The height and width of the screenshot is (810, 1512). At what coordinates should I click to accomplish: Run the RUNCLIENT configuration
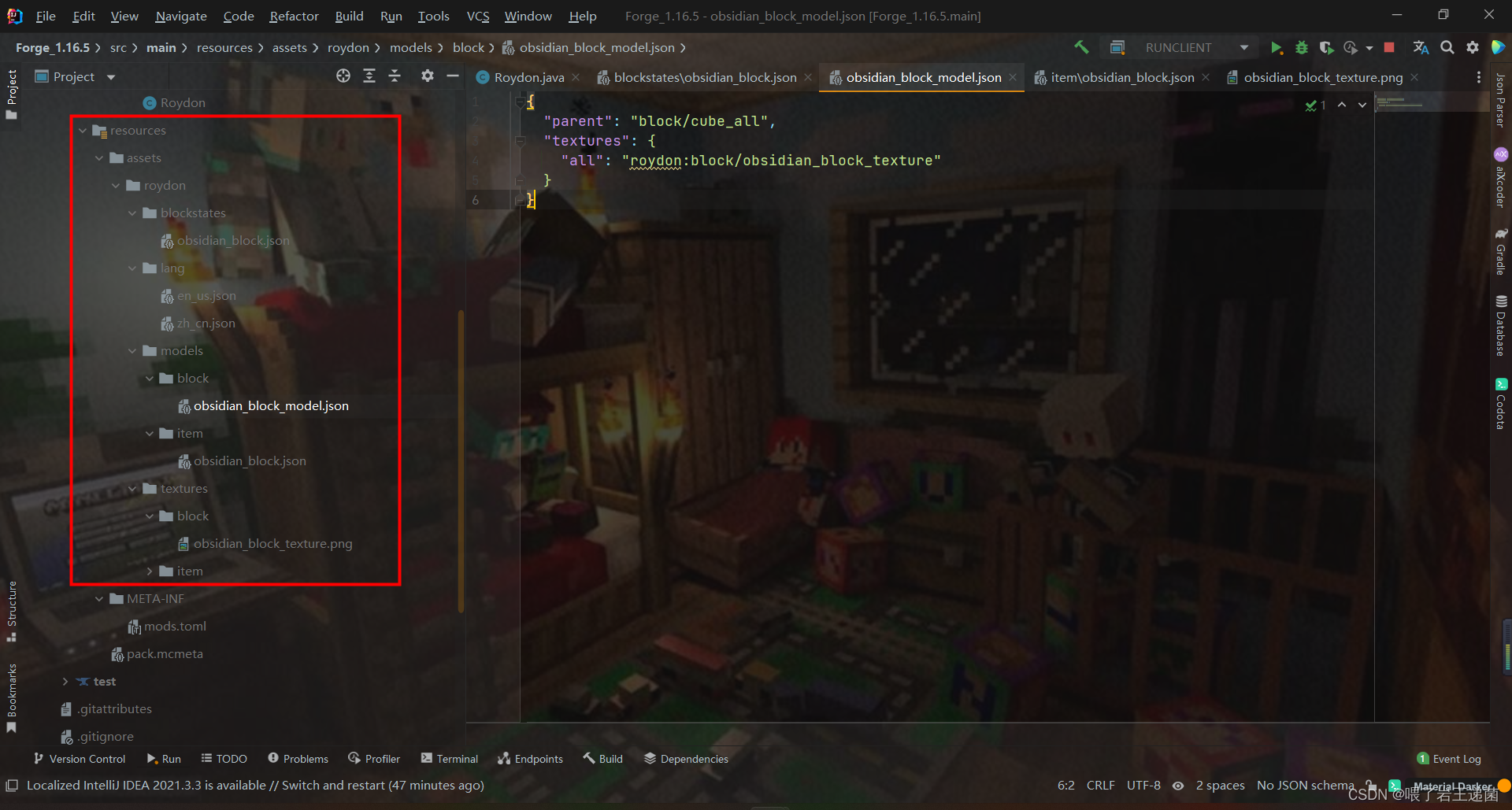click(1276, 47)
